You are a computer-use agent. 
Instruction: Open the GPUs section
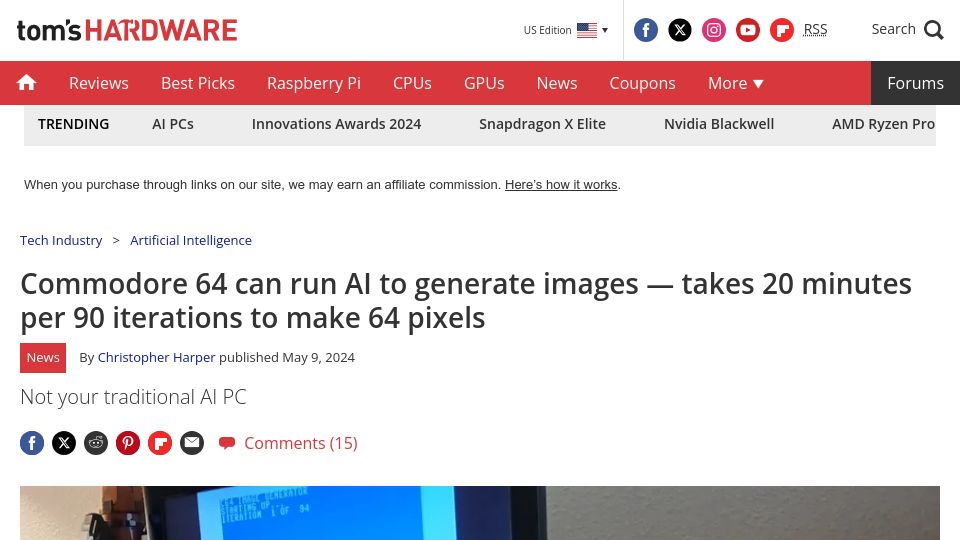click(x=484, y=83)
